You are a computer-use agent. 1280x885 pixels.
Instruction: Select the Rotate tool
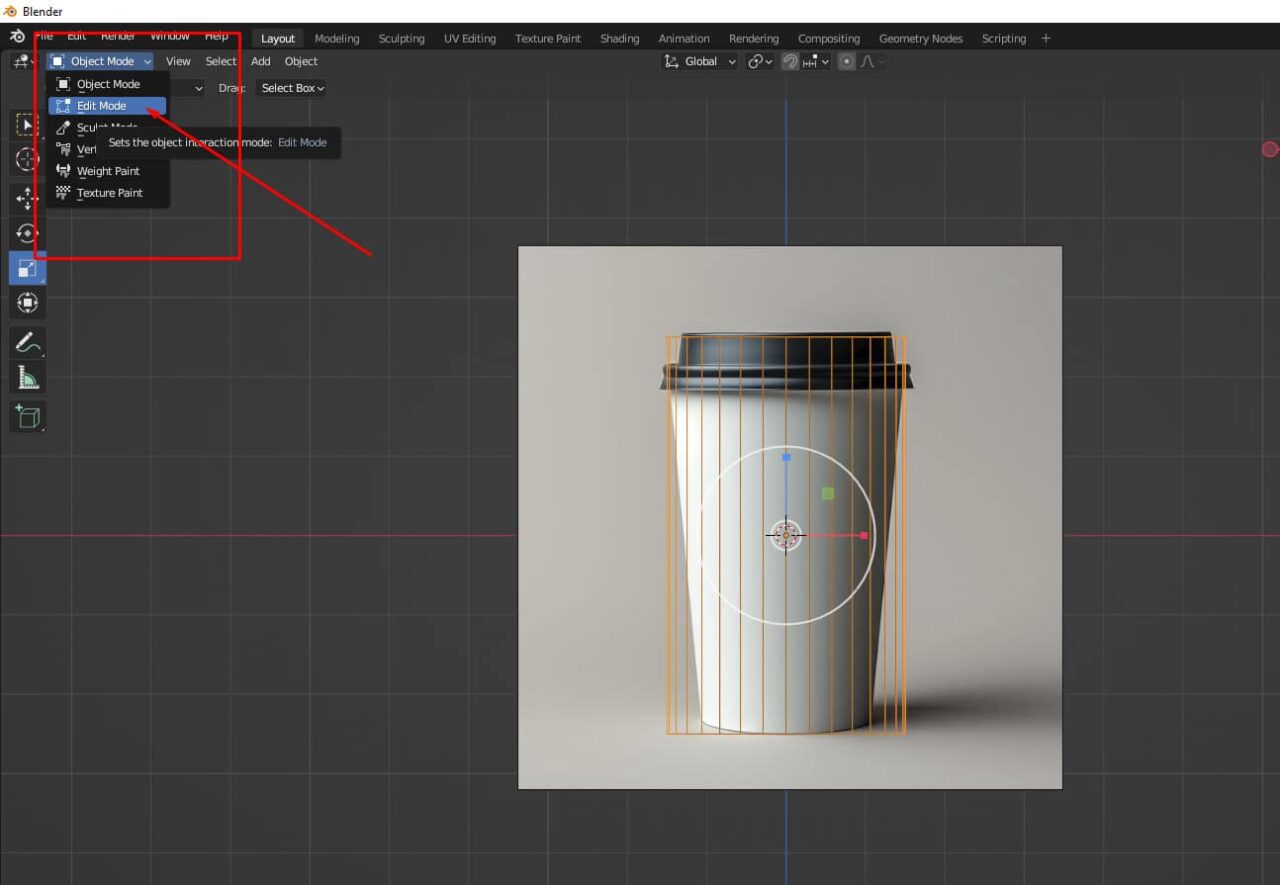coord(27,233)
